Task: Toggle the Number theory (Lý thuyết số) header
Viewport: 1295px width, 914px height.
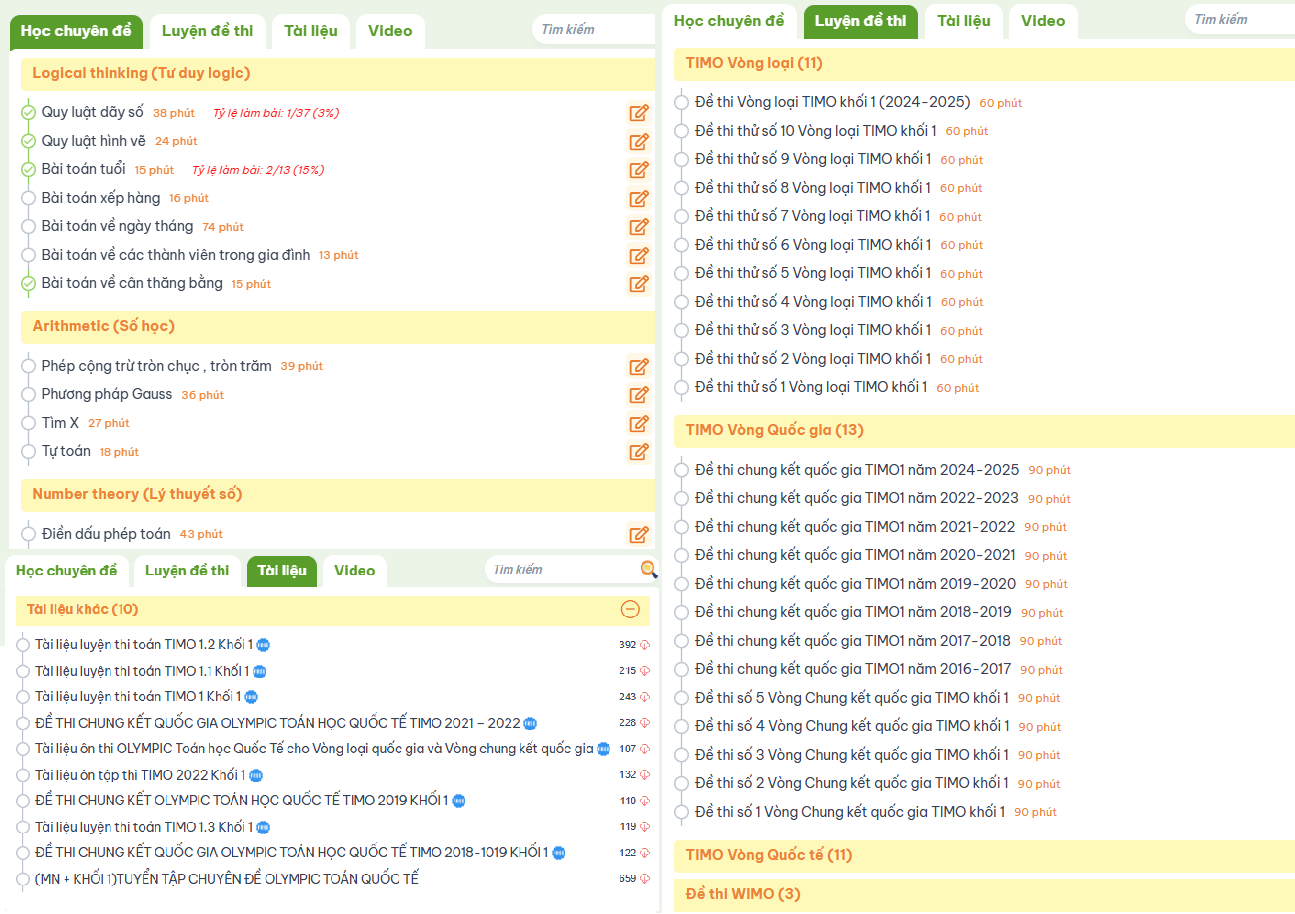Action: point(338,495)
